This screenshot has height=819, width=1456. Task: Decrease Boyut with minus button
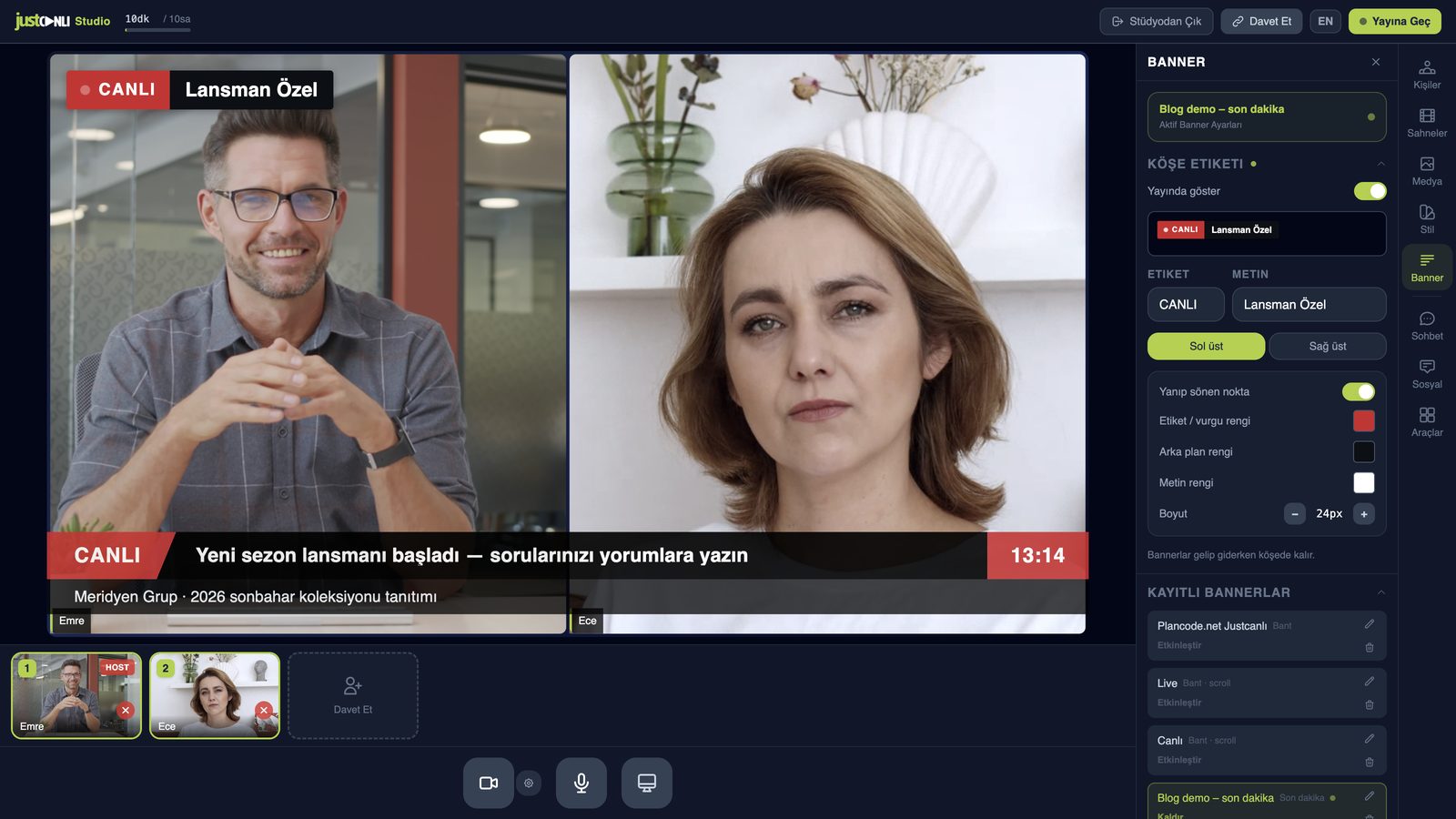1294,514
